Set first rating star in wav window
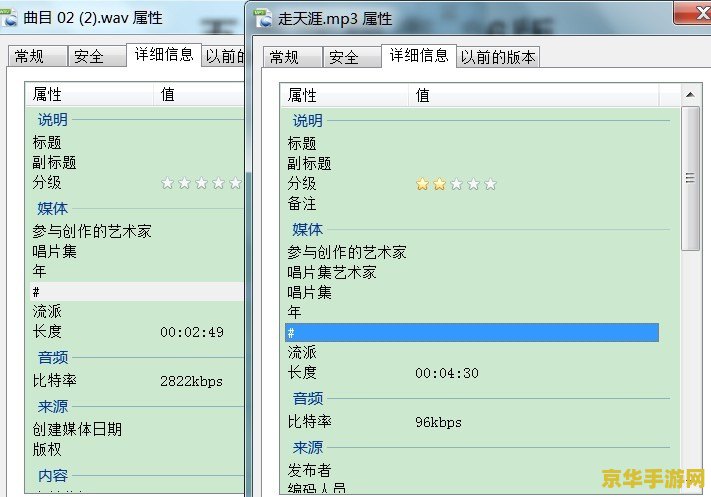This screenshot has width=711, height=497. point(167,183)
